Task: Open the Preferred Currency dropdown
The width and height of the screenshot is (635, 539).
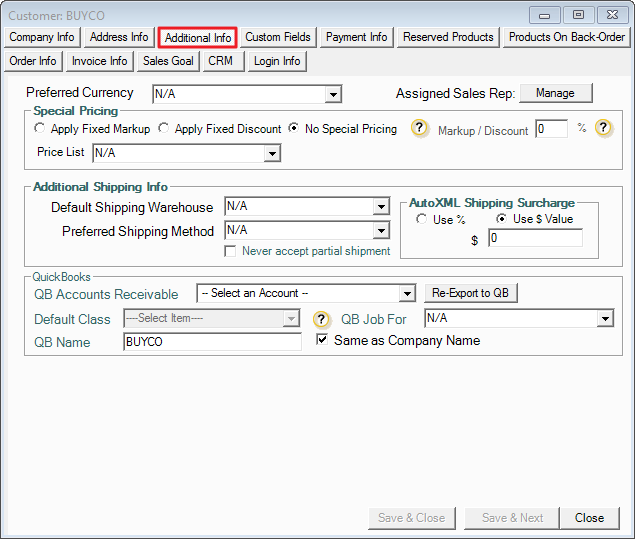Action: [x=333, y=95]
